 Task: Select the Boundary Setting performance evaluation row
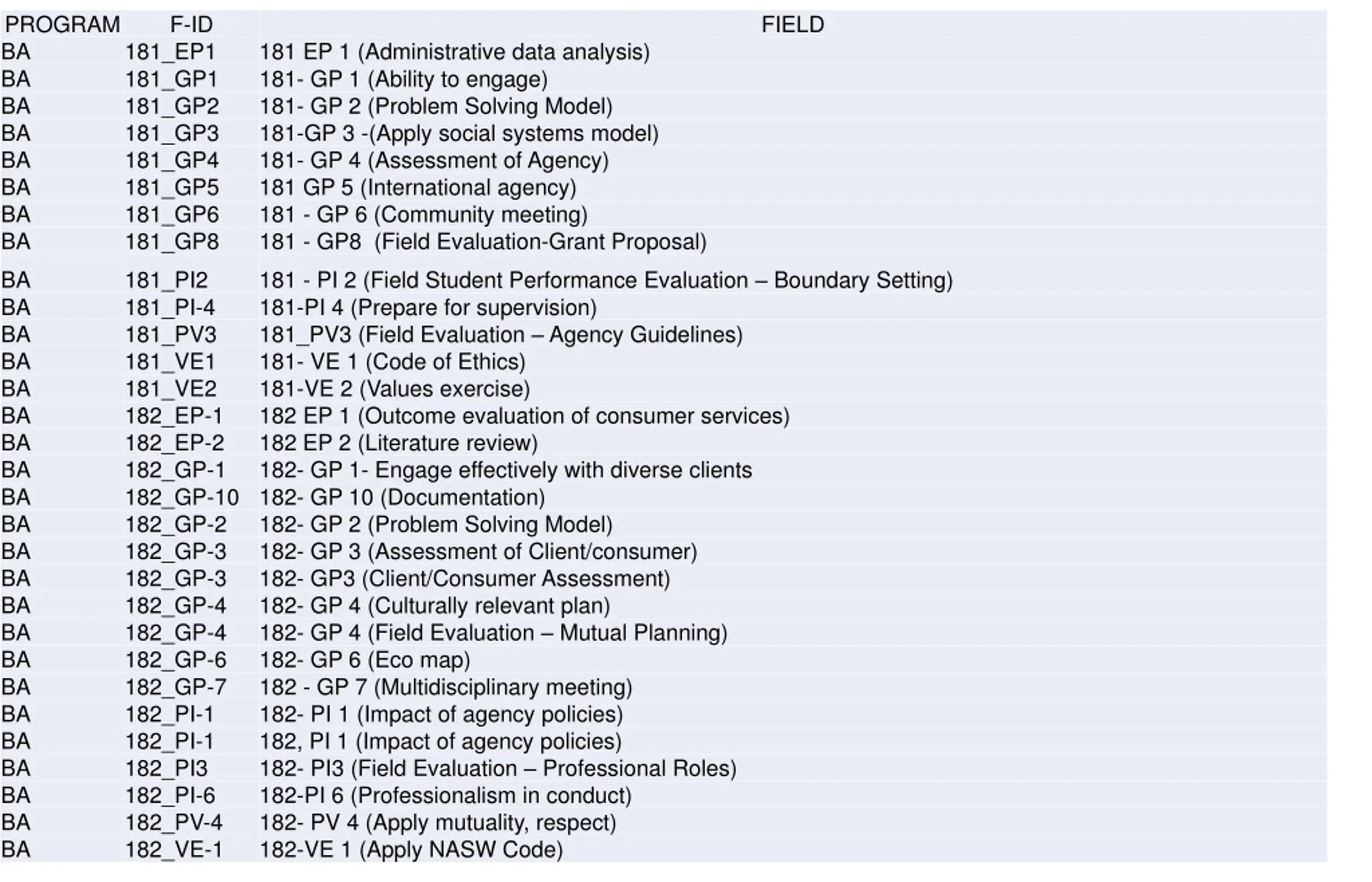click(x=664, y=280)
